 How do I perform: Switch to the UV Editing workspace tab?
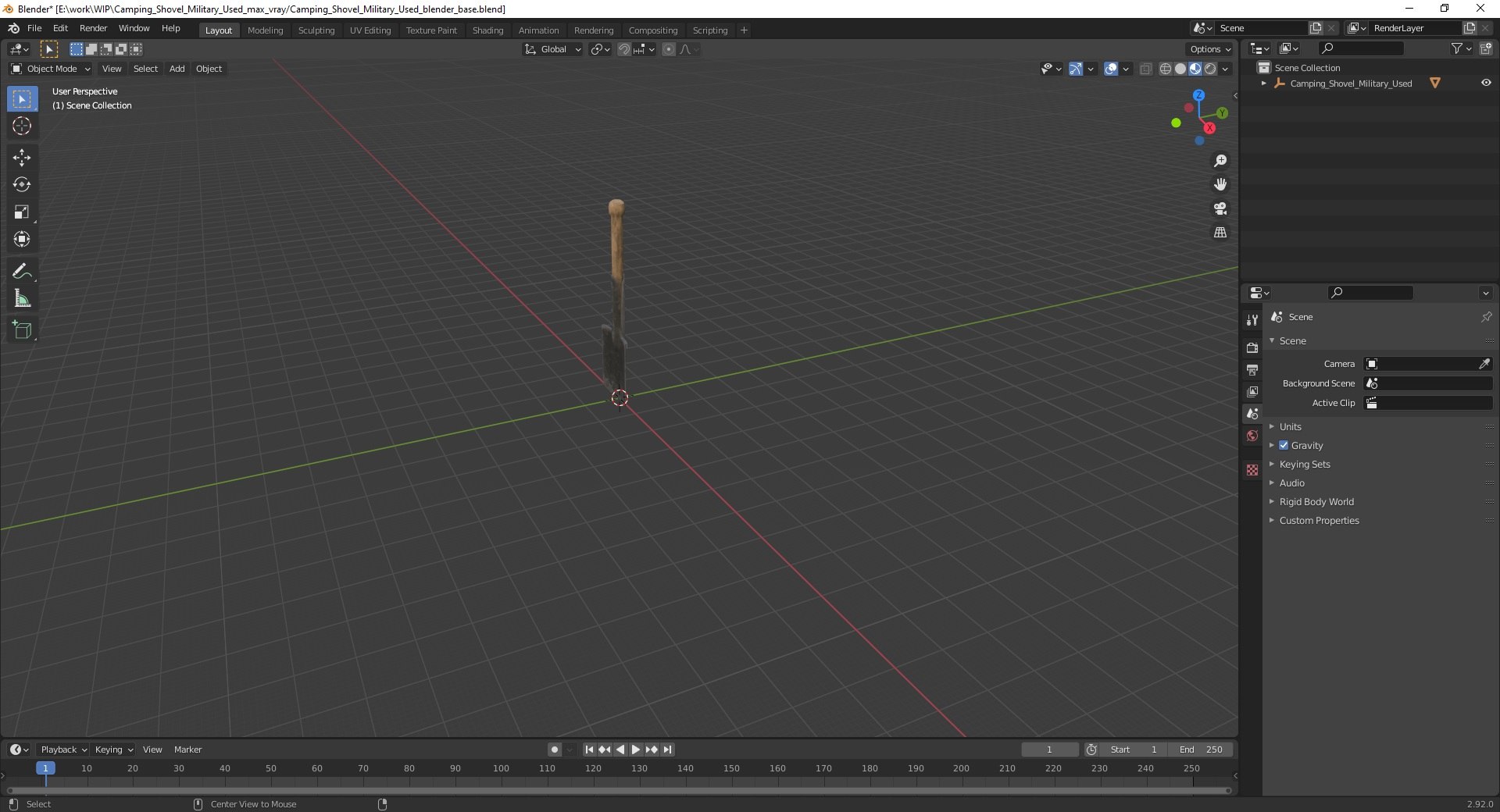(370, 30)
